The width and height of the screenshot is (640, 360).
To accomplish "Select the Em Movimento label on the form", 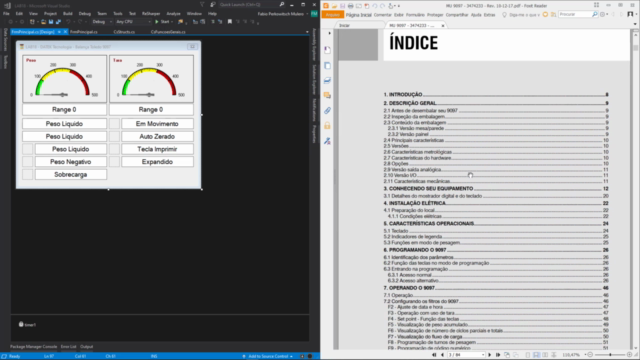I will click(157, 124).
